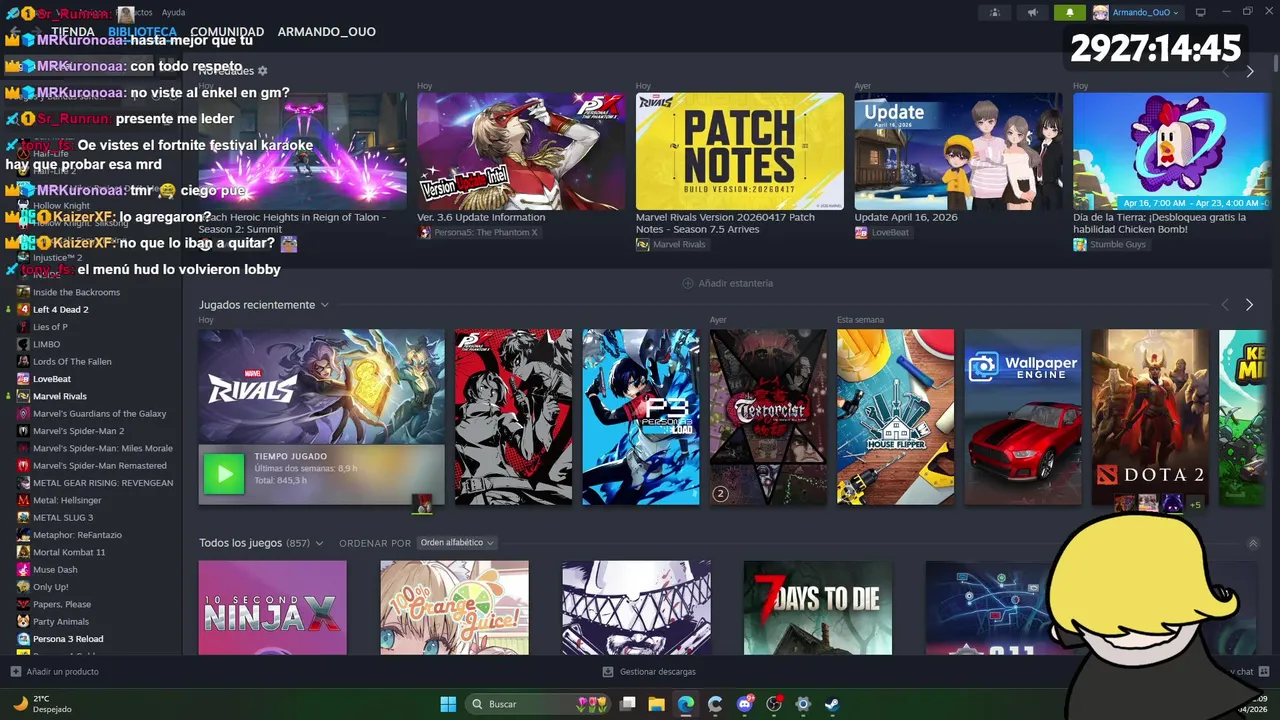Open the Orden alfabético sort dropdown
This screenshot has width=1280, height=720.
[x=457, y=543]
